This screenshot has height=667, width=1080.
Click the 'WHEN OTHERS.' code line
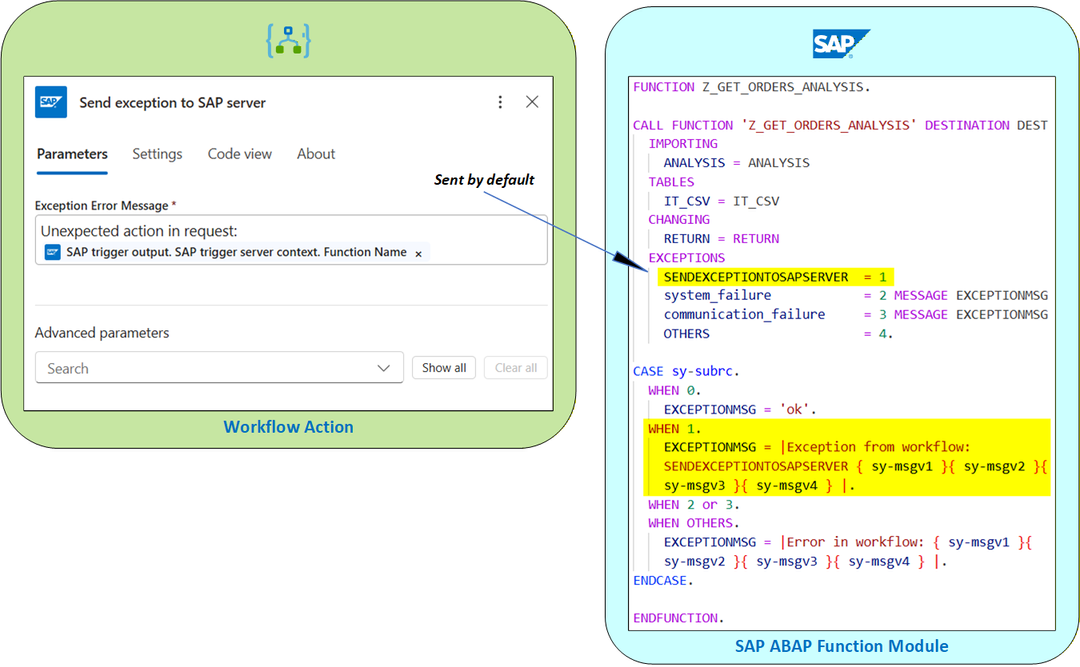tap(694, 523)
